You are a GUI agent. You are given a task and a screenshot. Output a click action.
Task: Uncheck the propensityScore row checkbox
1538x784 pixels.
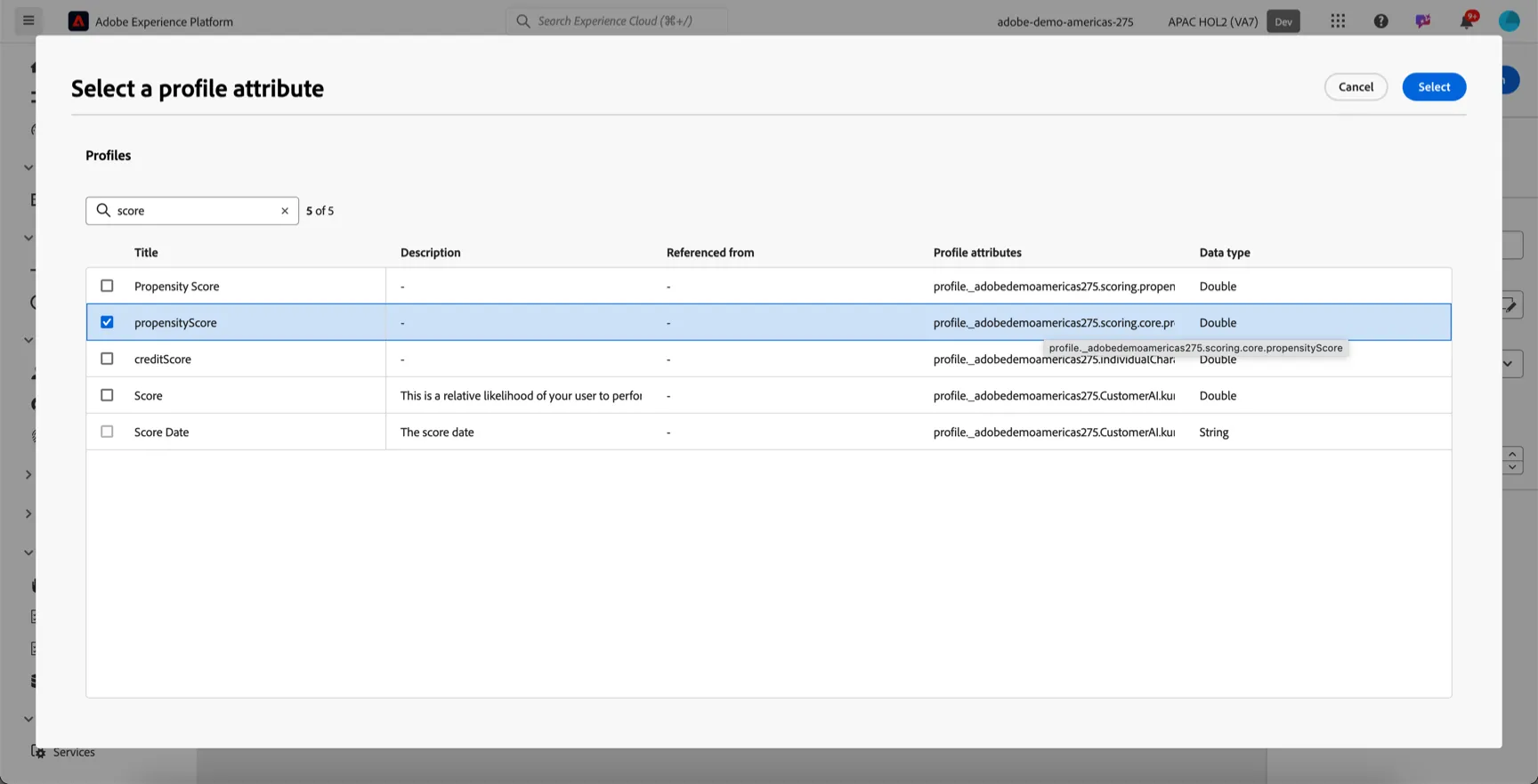tap(107, 322)
